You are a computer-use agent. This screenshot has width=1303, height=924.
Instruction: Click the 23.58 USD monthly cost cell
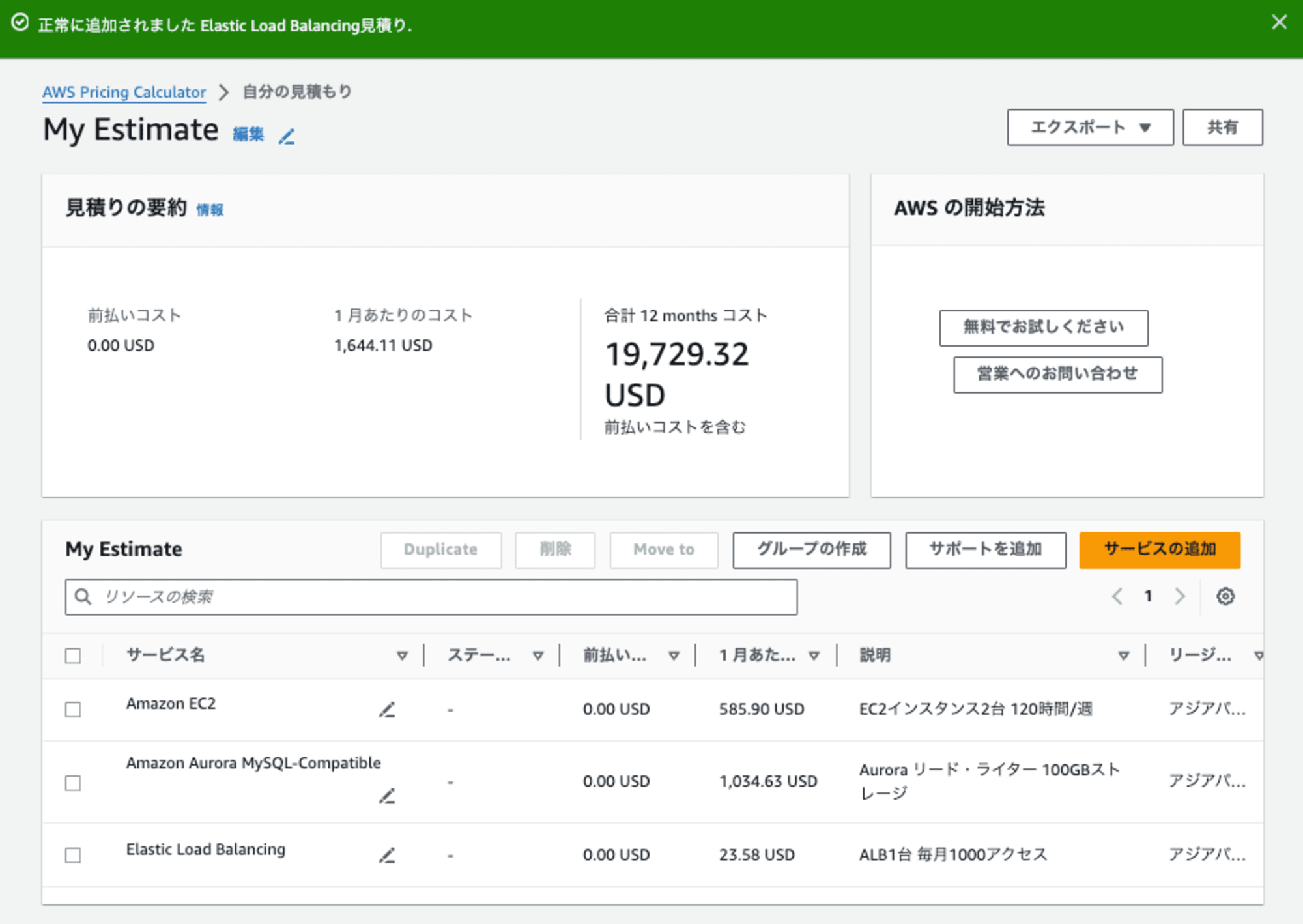(757, 855)
